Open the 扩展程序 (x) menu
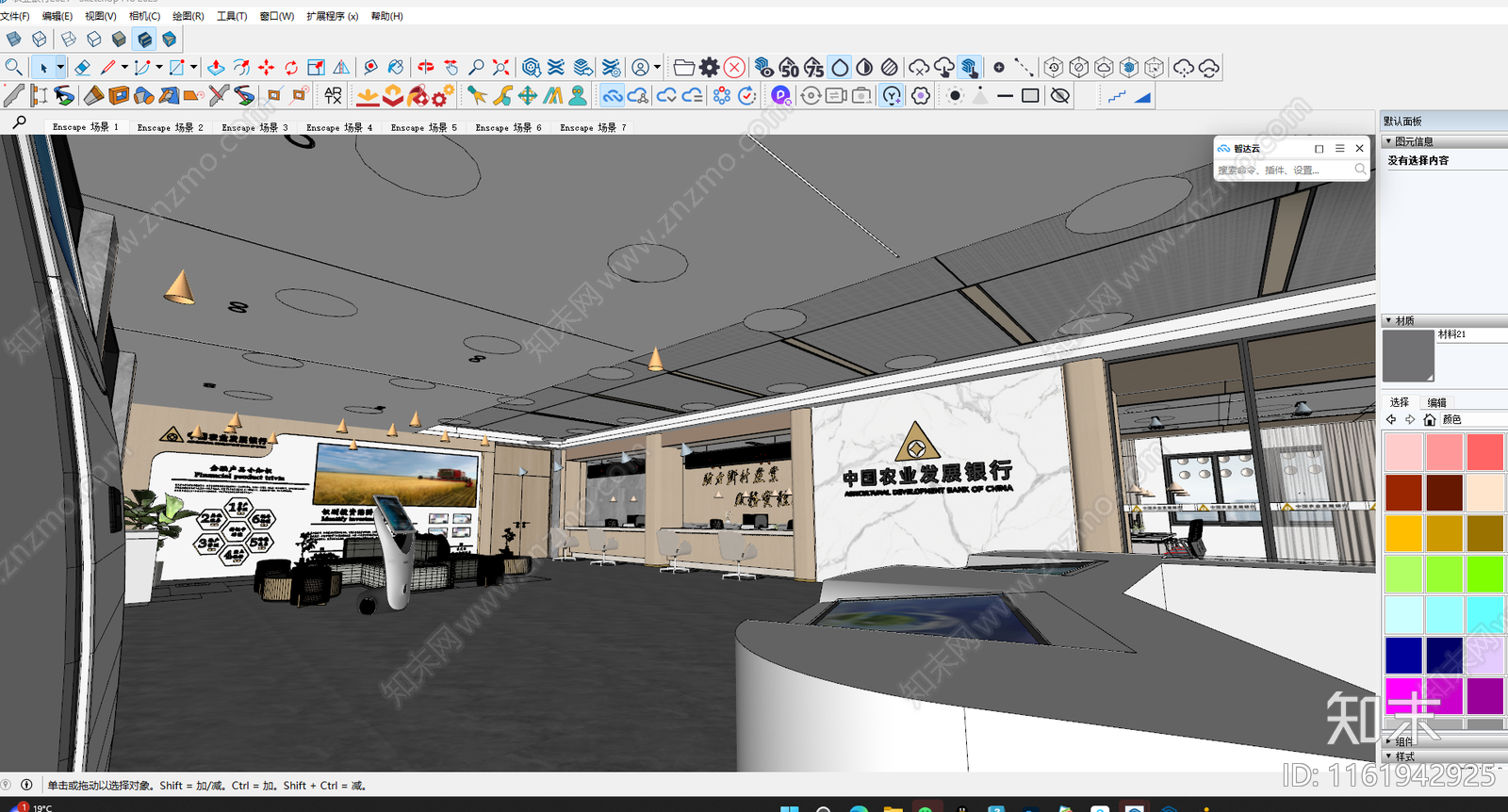Screen dimensions: 1508x812 (x=332, y=16)
